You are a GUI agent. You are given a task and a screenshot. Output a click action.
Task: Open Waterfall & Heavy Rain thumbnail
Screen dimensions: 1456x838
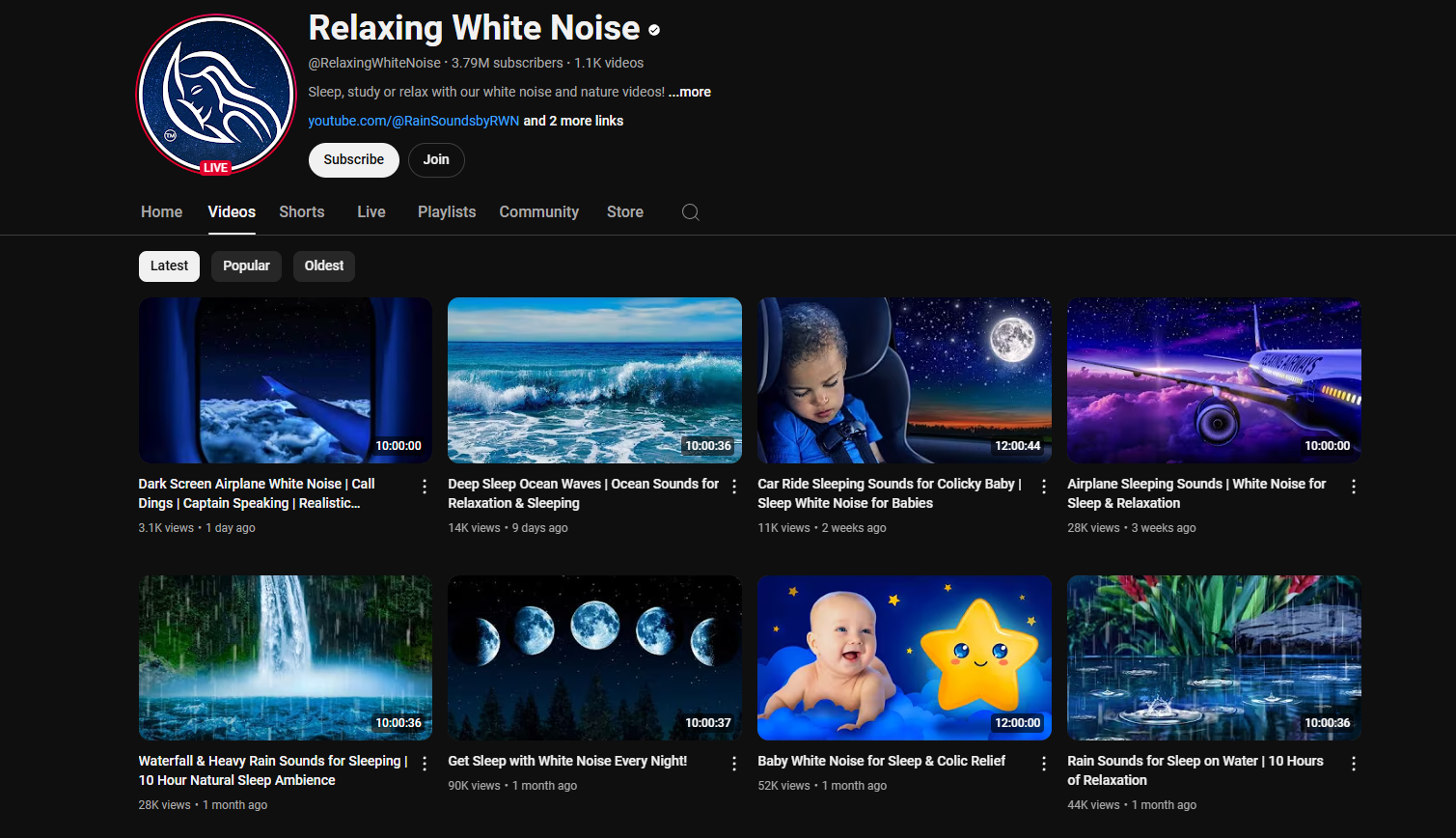[x=286, y=657]
